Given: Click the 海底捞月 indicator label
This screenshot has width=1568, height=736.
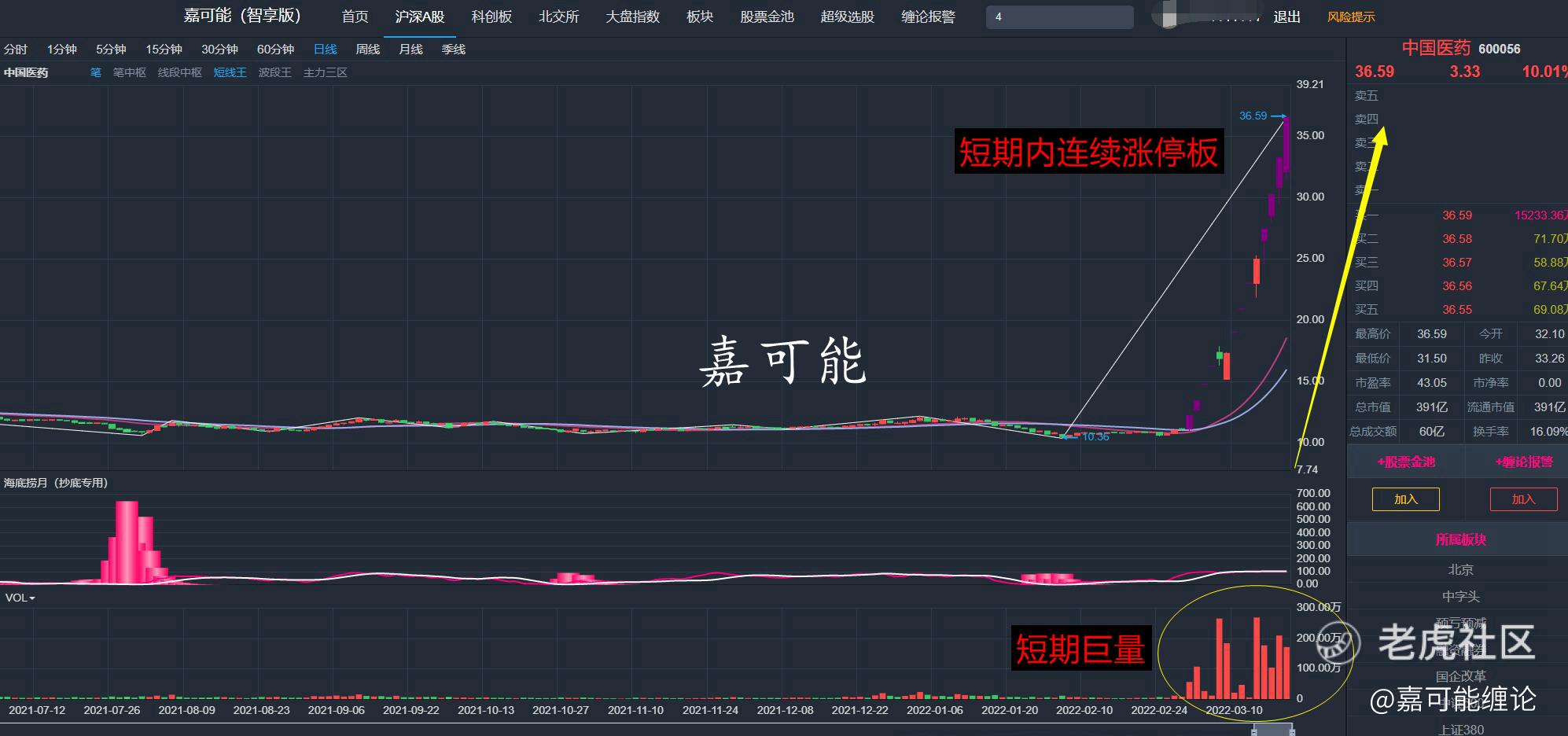Looking at the screenshot, I should point(56,483).
